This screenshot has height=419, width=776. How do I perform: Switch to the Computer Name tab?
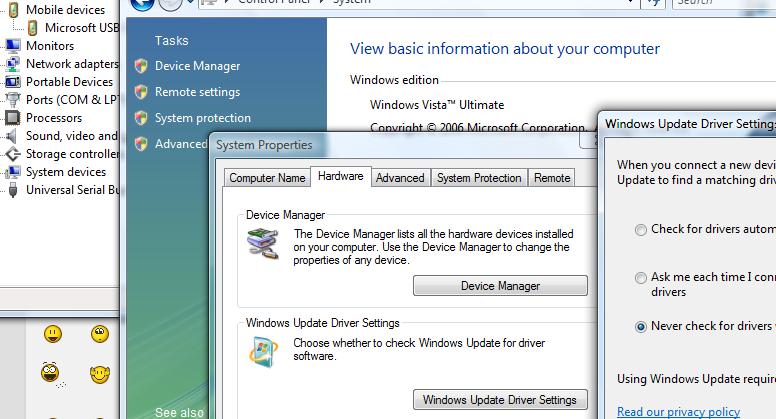267,178
